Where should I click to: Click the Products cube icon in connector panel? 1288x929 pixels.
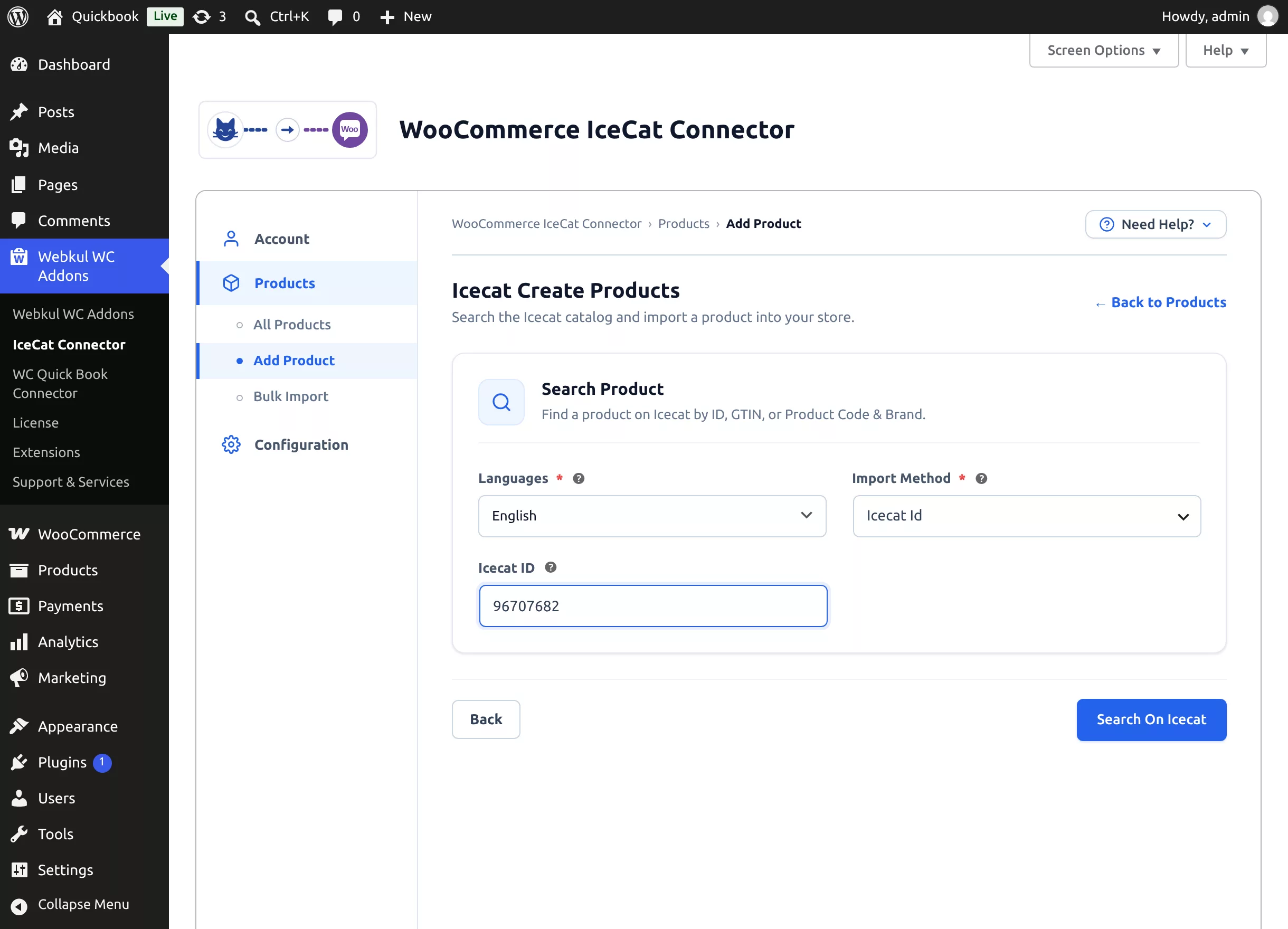coord(231,283)
